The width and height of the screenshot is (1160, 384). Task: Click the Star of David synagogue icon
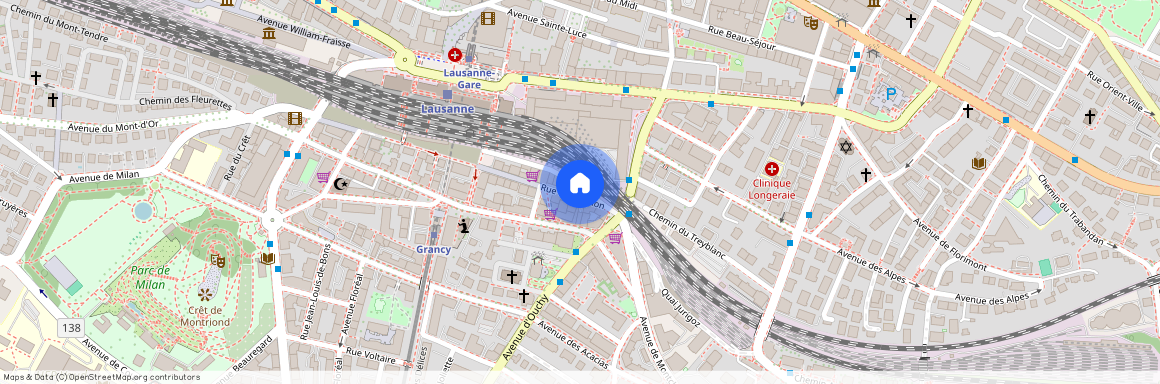[x=846, y=147]
